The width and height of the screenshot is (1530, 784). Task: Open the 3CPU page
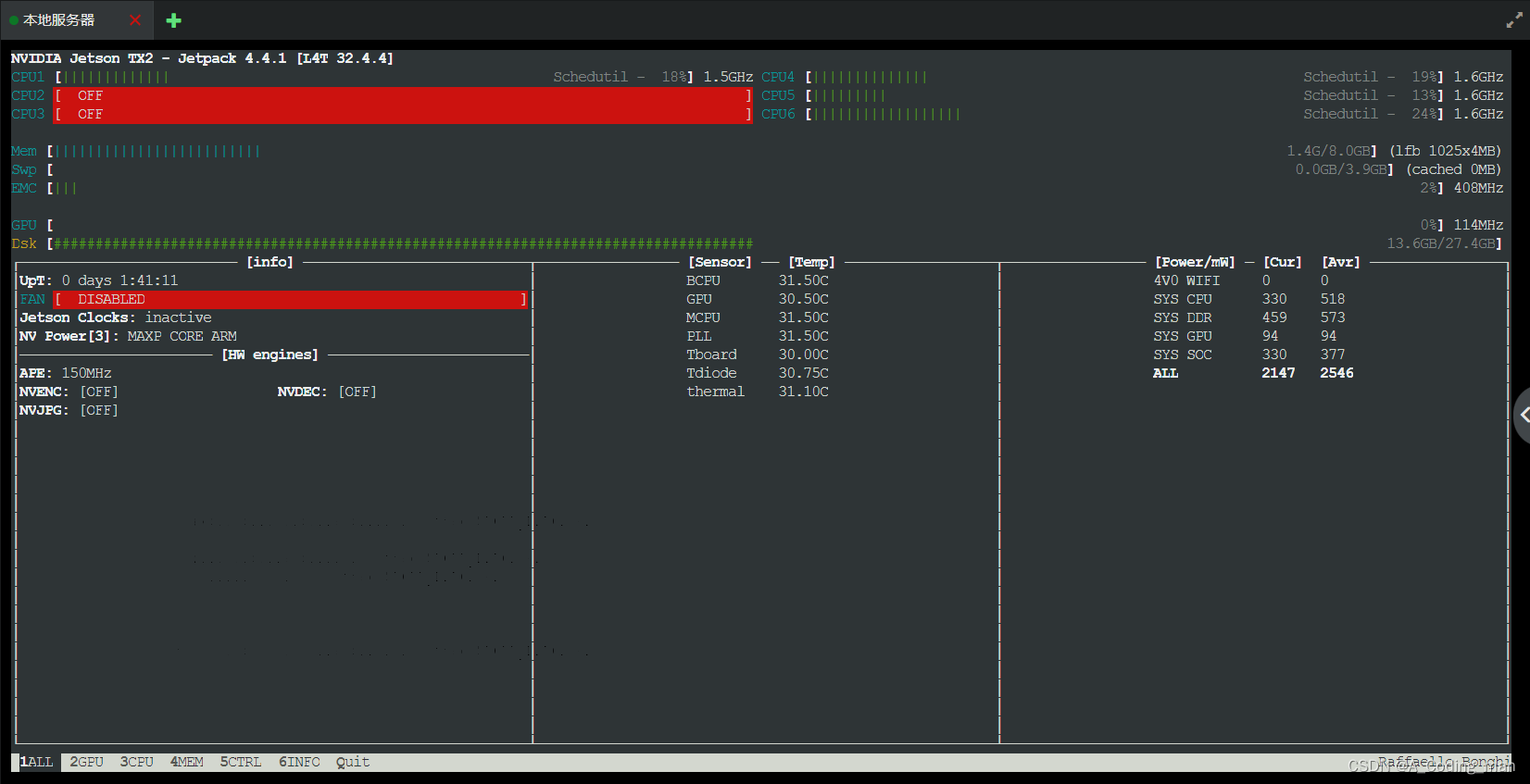(137, 762)
